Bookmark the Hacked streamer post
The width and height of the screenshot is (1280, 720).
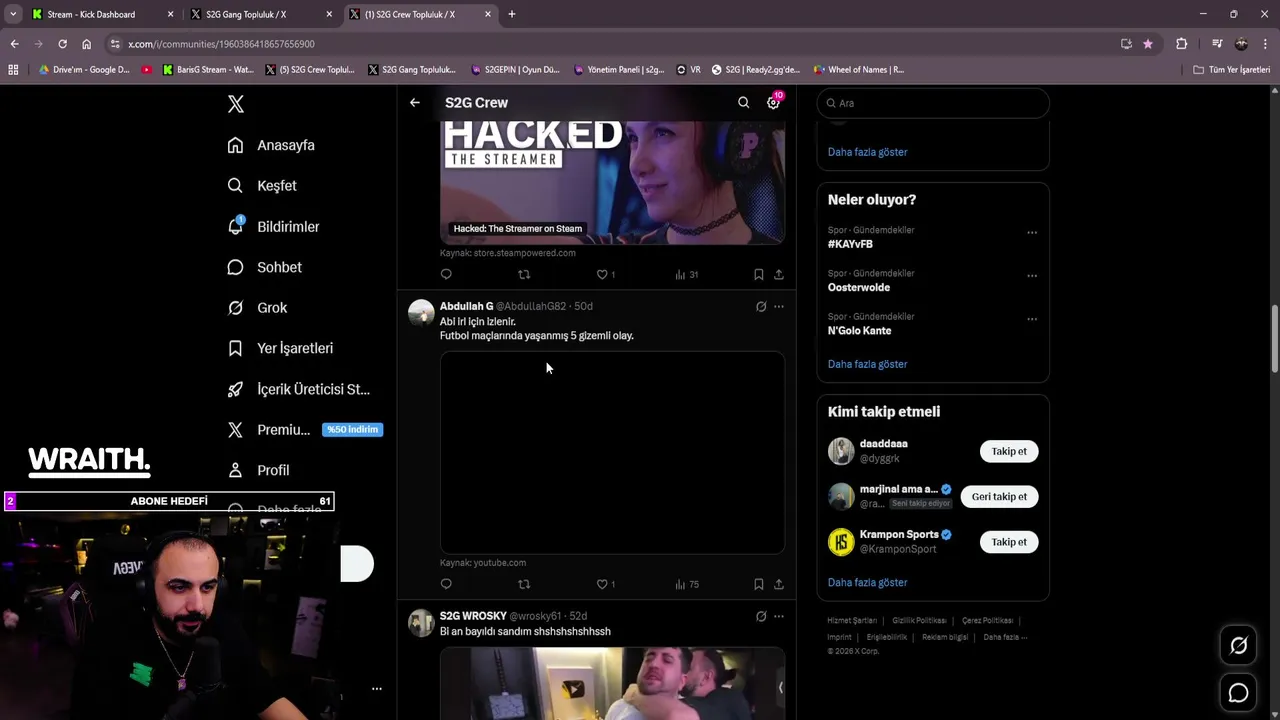758,274
